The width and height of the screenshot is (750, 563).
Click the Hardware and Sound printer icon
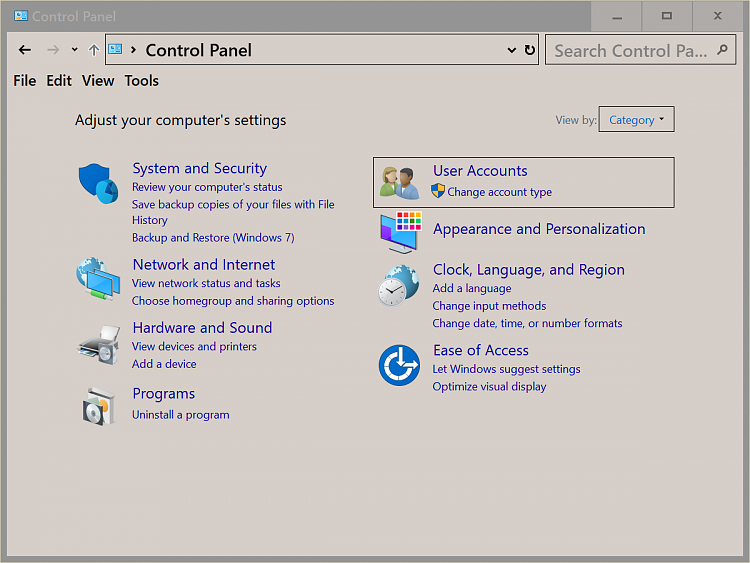pyautogui.click(x=99, y=345)
